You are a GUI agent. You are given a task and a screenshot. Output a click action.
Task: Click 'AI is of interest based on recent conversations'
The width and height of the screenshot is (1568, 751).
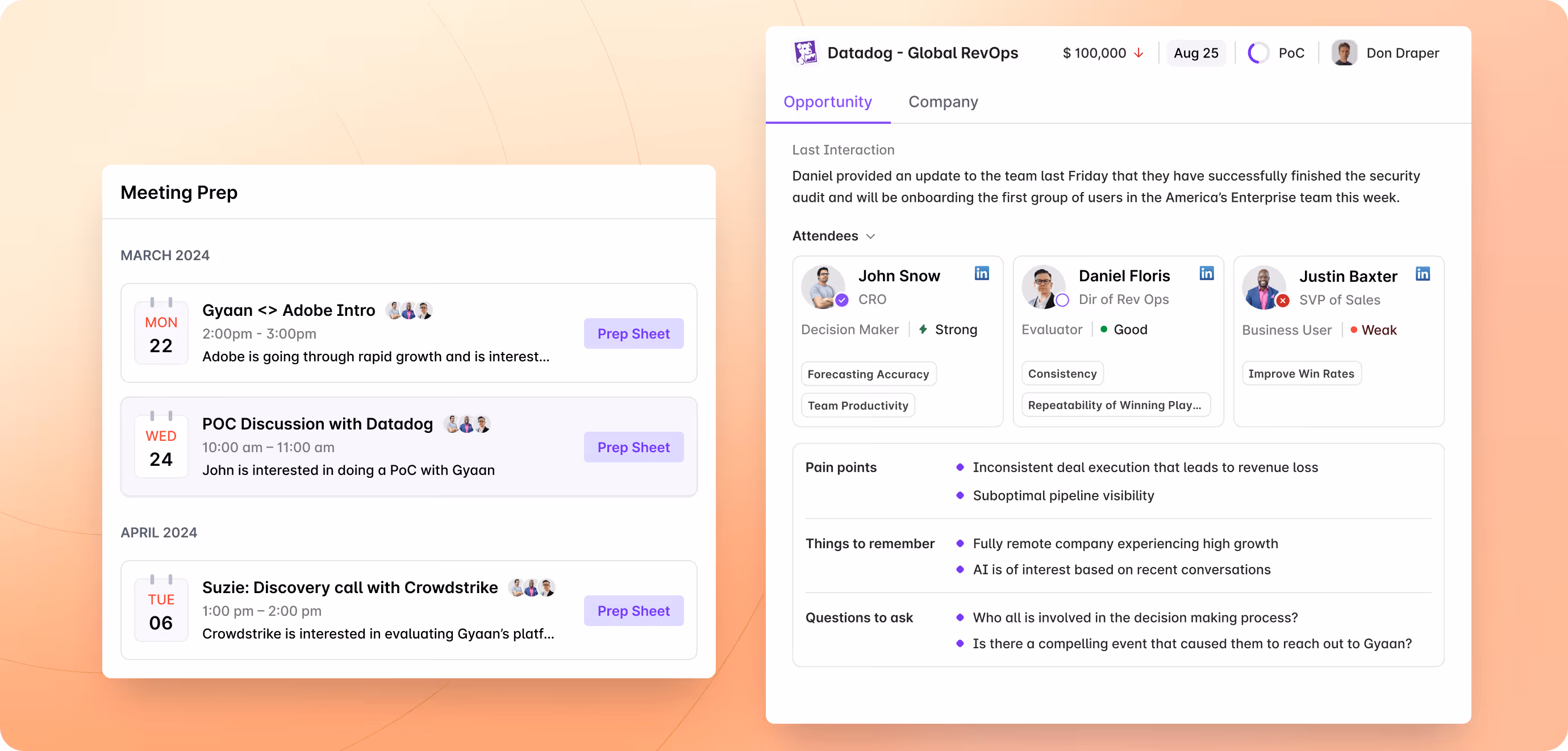(x=1121, y=570)
